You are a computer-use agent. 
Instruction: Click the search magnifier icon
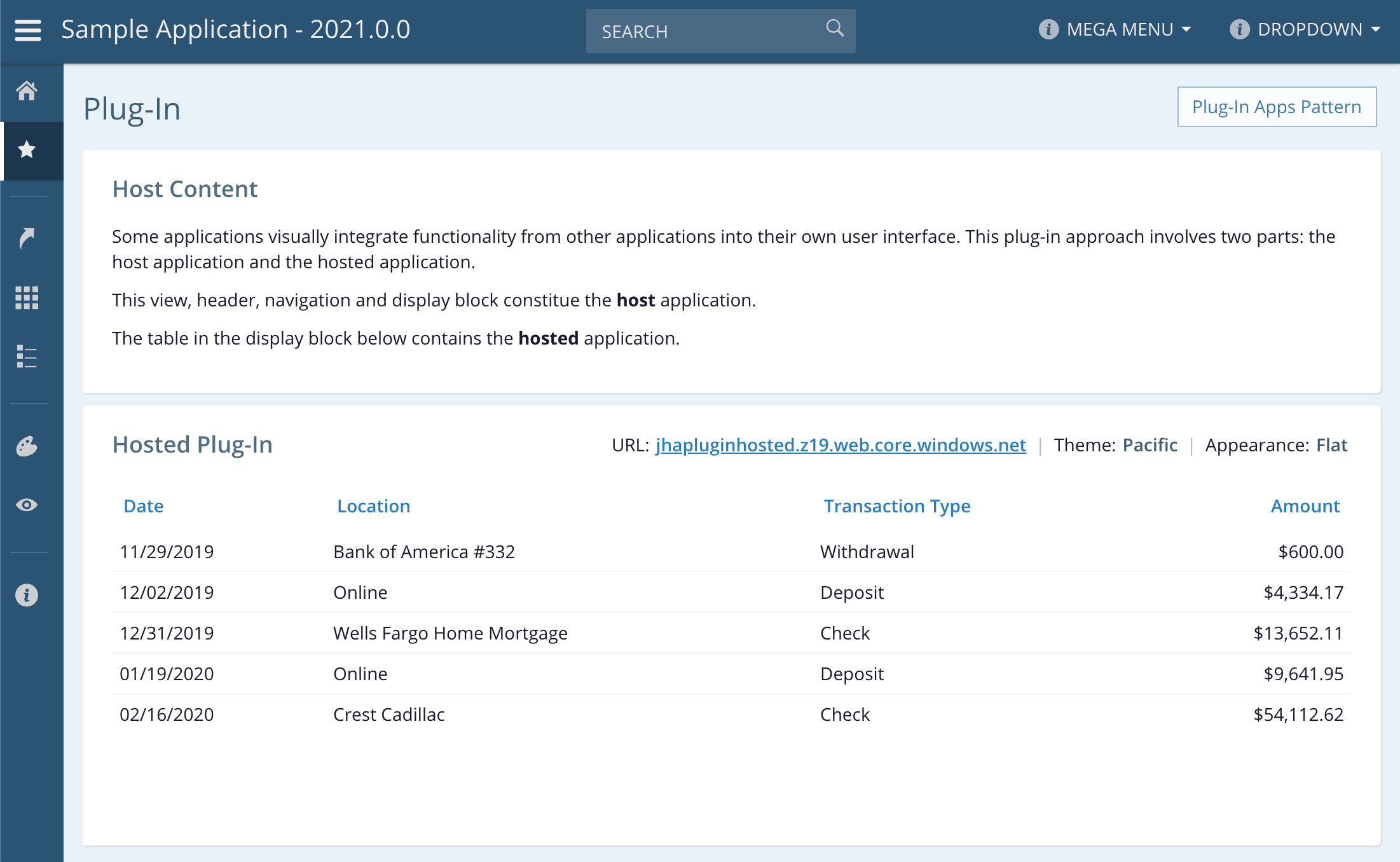point(834,29)
